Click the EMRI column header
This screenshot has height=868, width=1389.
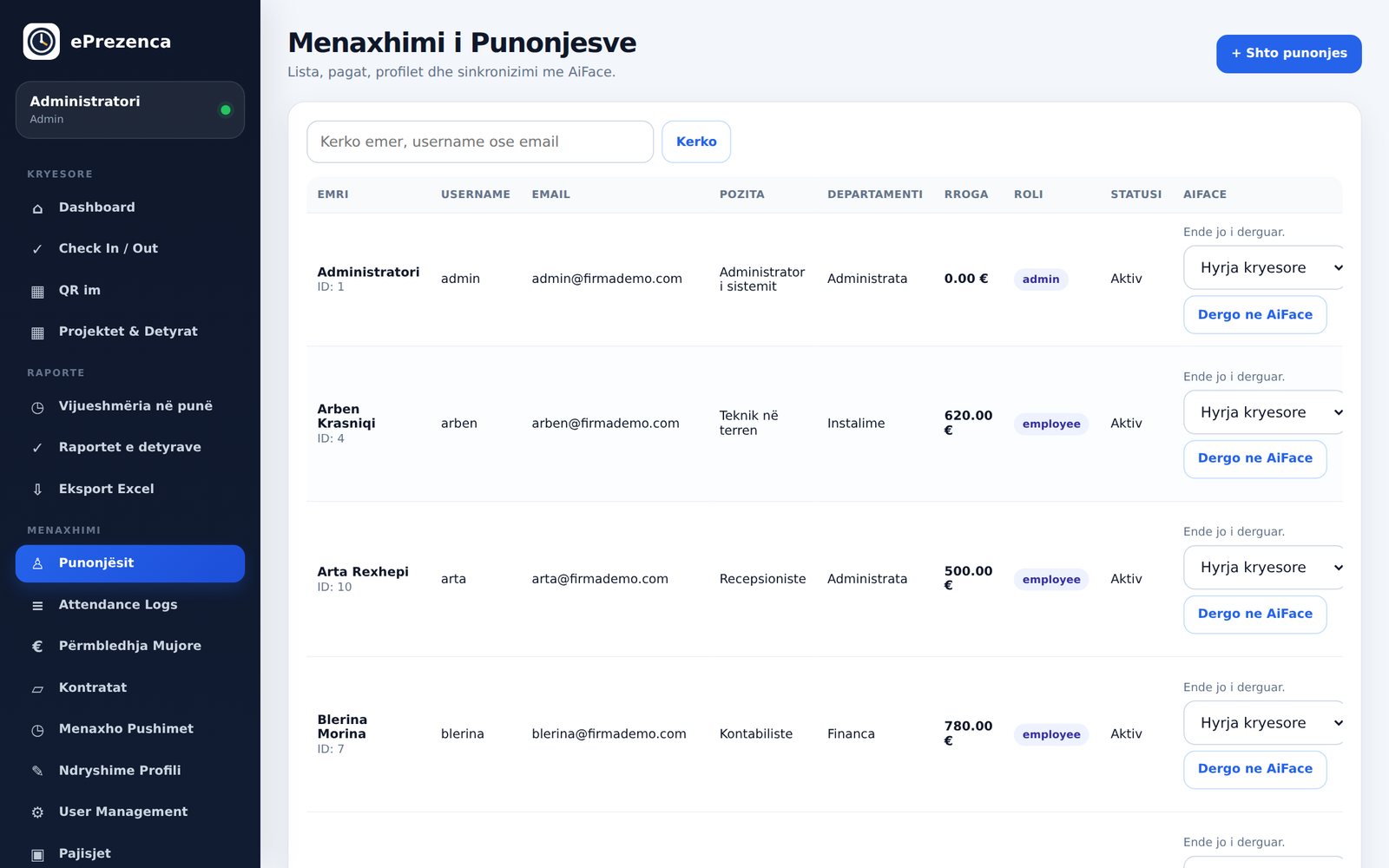click(x=333, y=194)
